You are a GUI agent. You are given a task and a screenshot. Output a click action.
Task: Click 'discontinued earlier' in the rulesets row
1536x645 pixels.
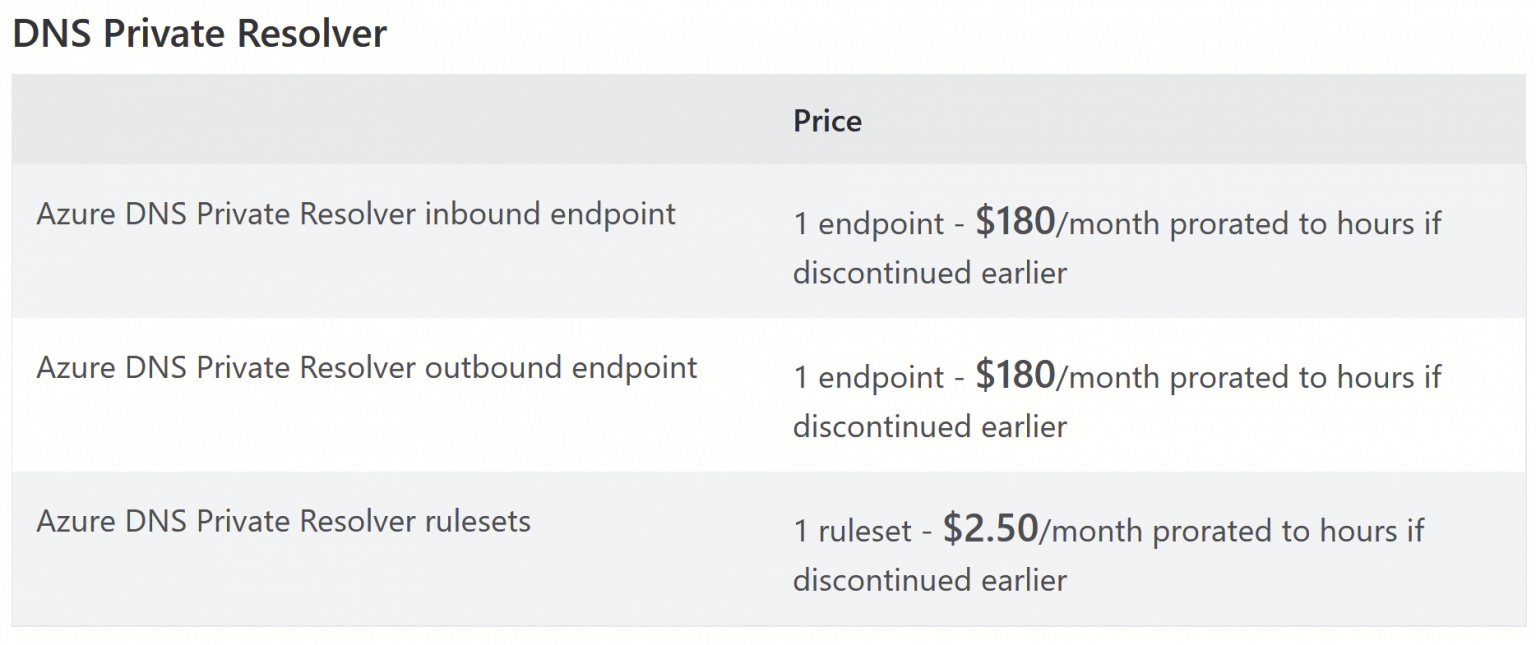pyautogui.click(x=930, y=580)
